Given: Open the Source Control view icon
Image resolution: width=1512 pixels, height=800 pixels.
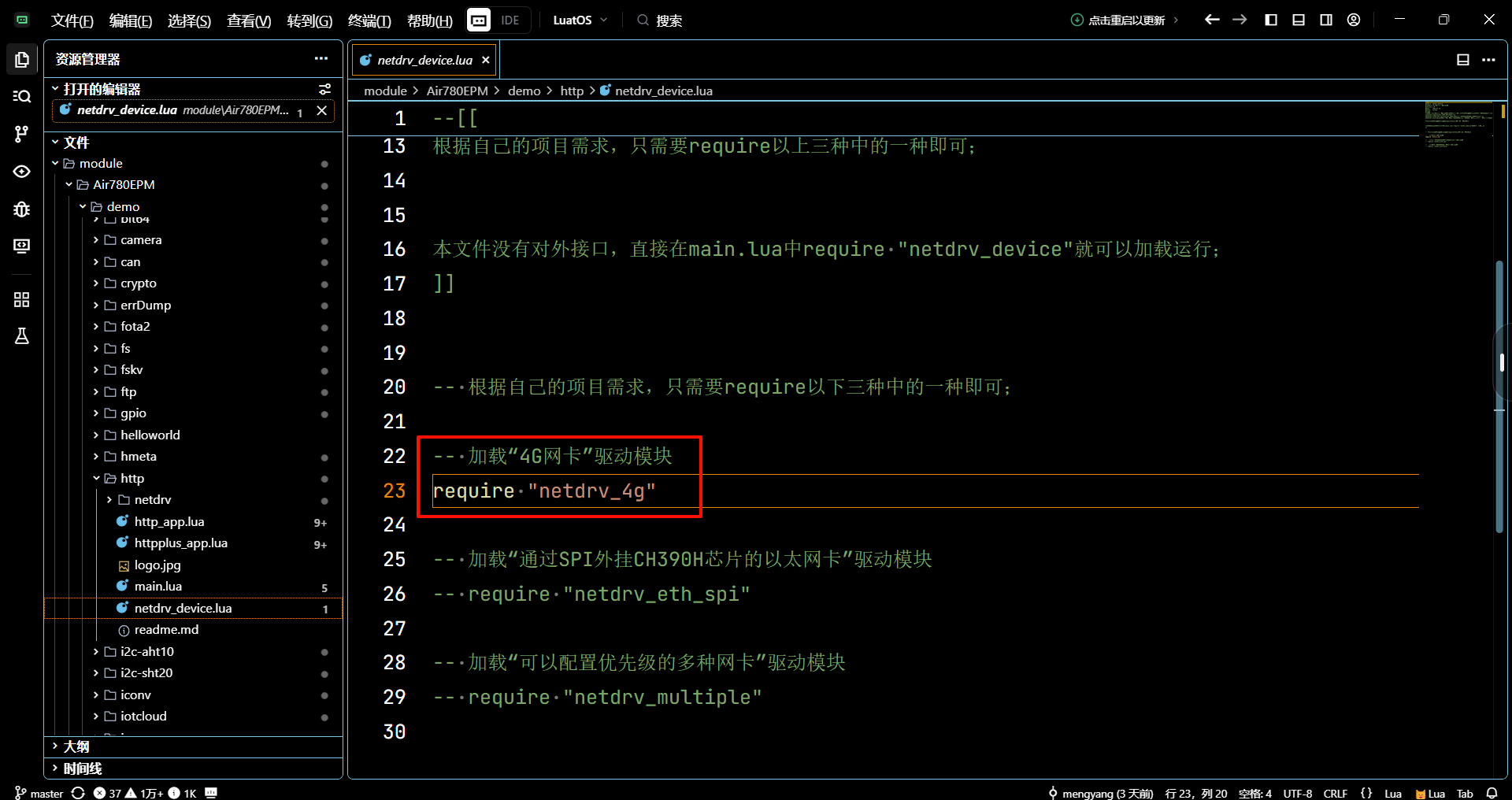Looking at the screenshot, I should click(22, 135).
